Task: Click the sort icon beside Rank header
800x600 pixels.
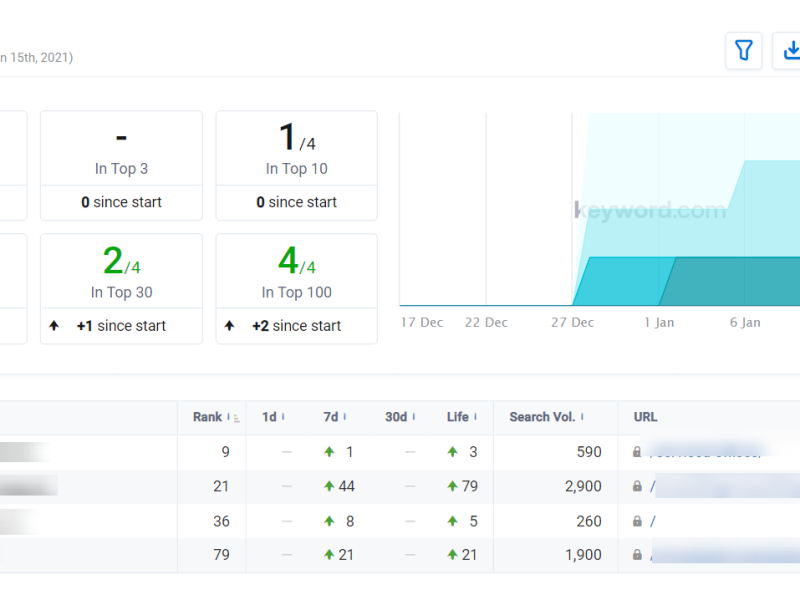Action: click(234, 418)
